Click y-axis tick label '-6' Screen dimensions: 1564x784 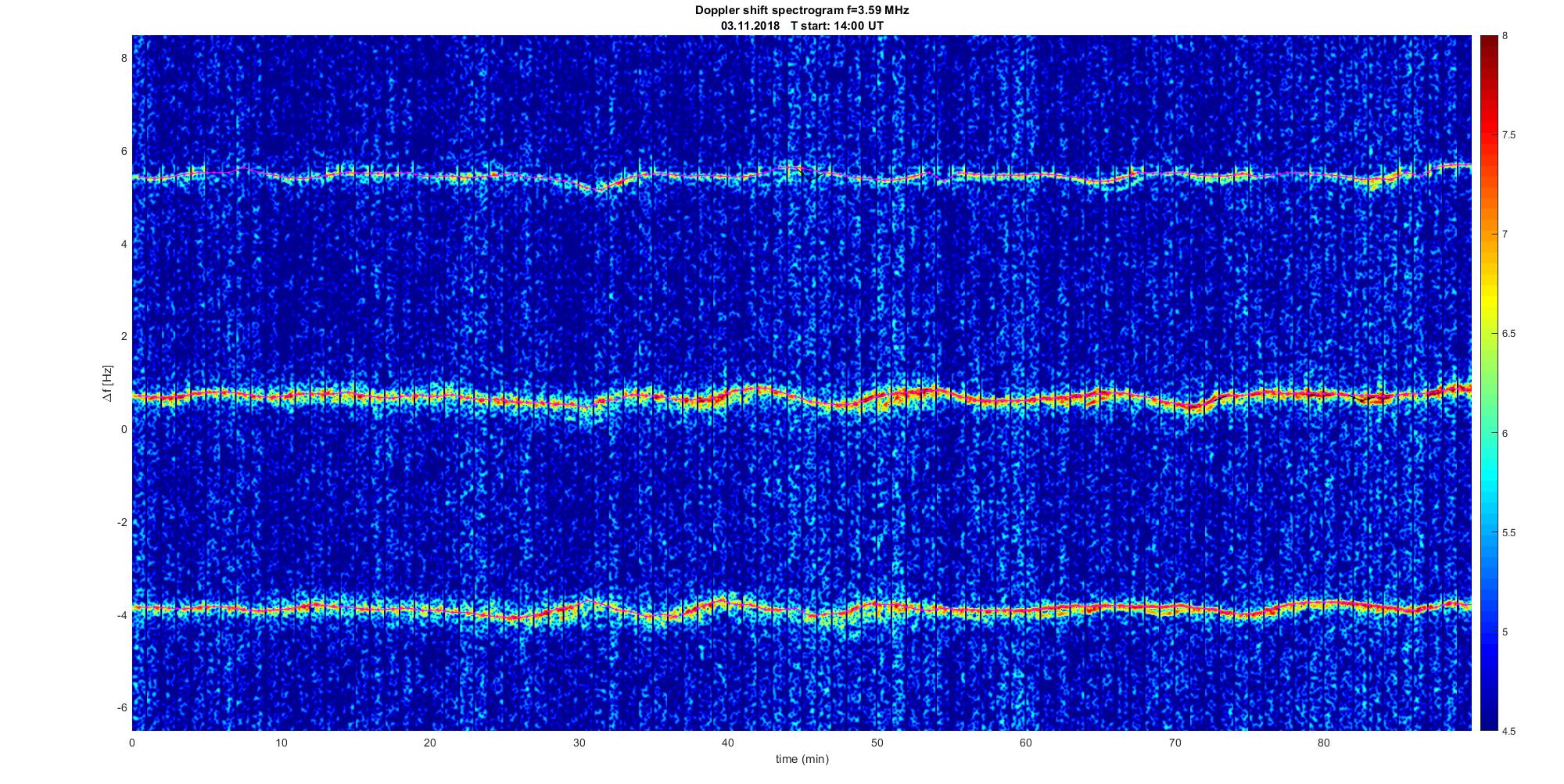click(122, 707)
